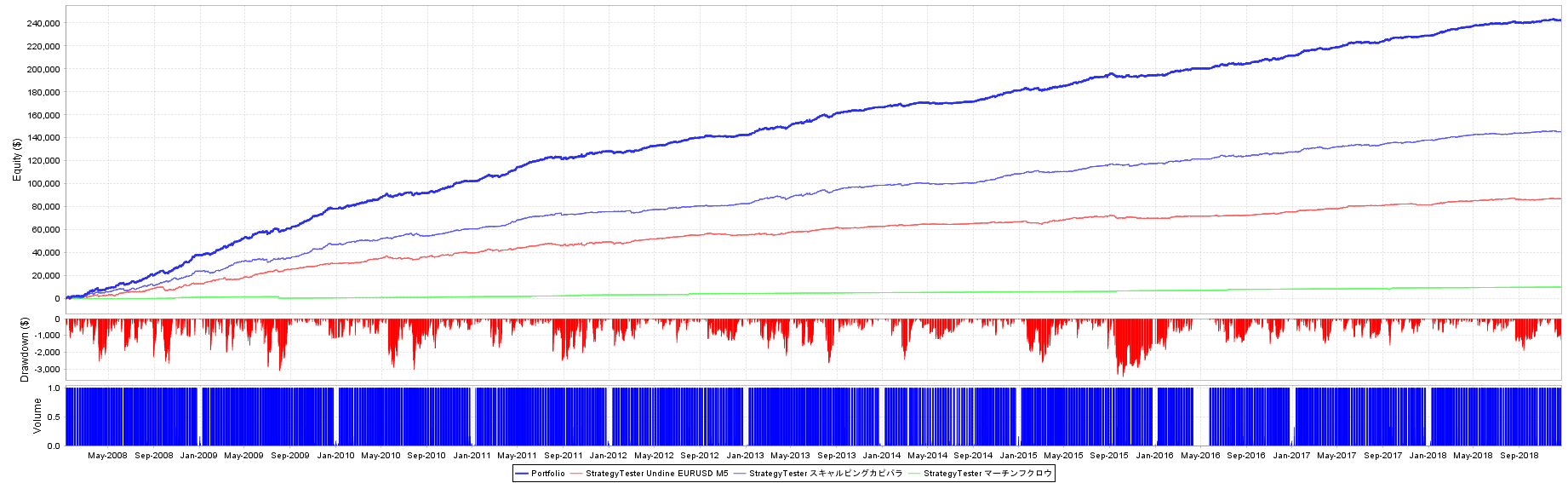The height and width of the screenshot is (483, 1568).
Task: Click the Jan-2016 date label
Action: click(1154, 455)
